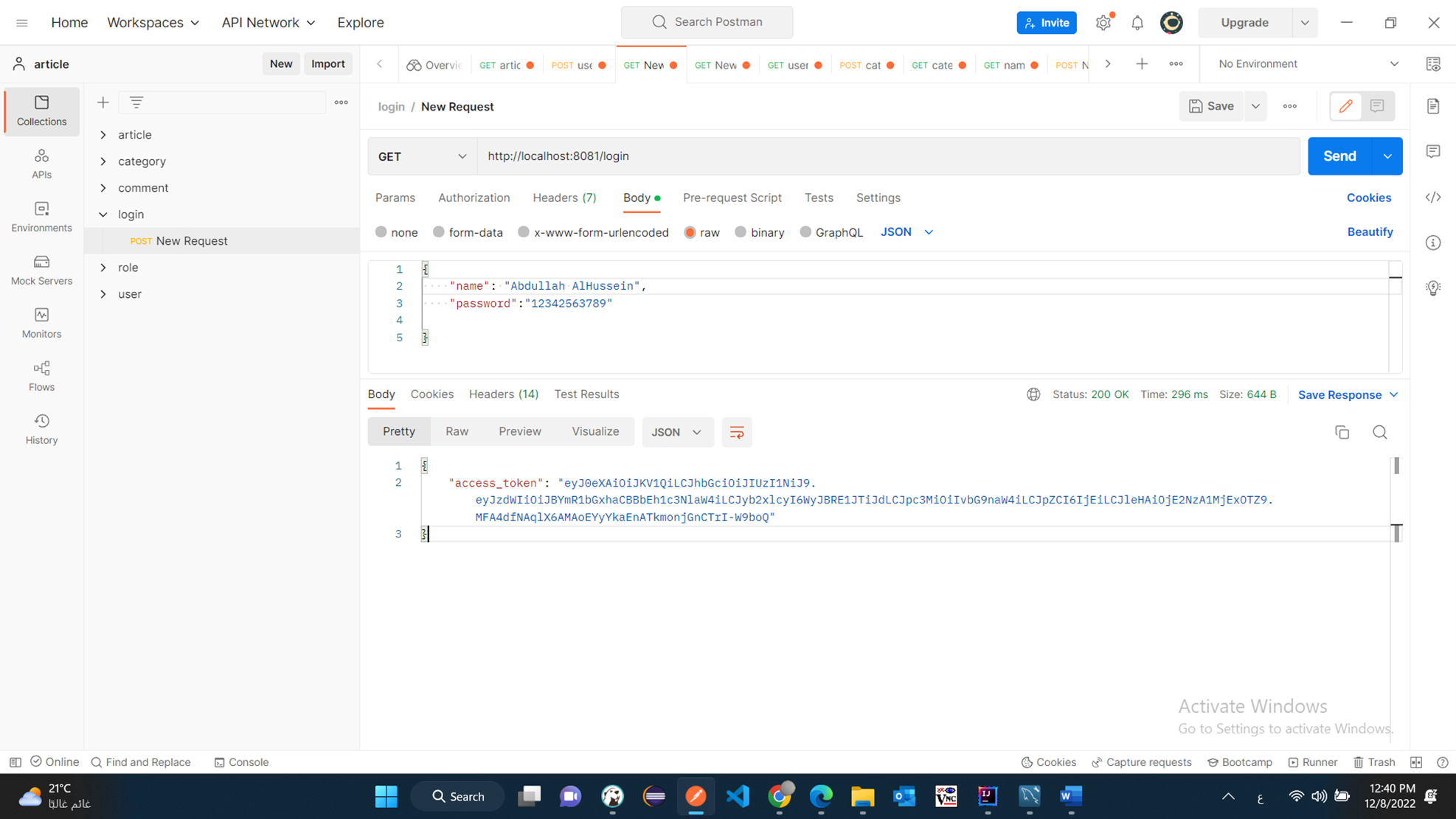Open the Pre-request Script tab

[x=732, y=198]
